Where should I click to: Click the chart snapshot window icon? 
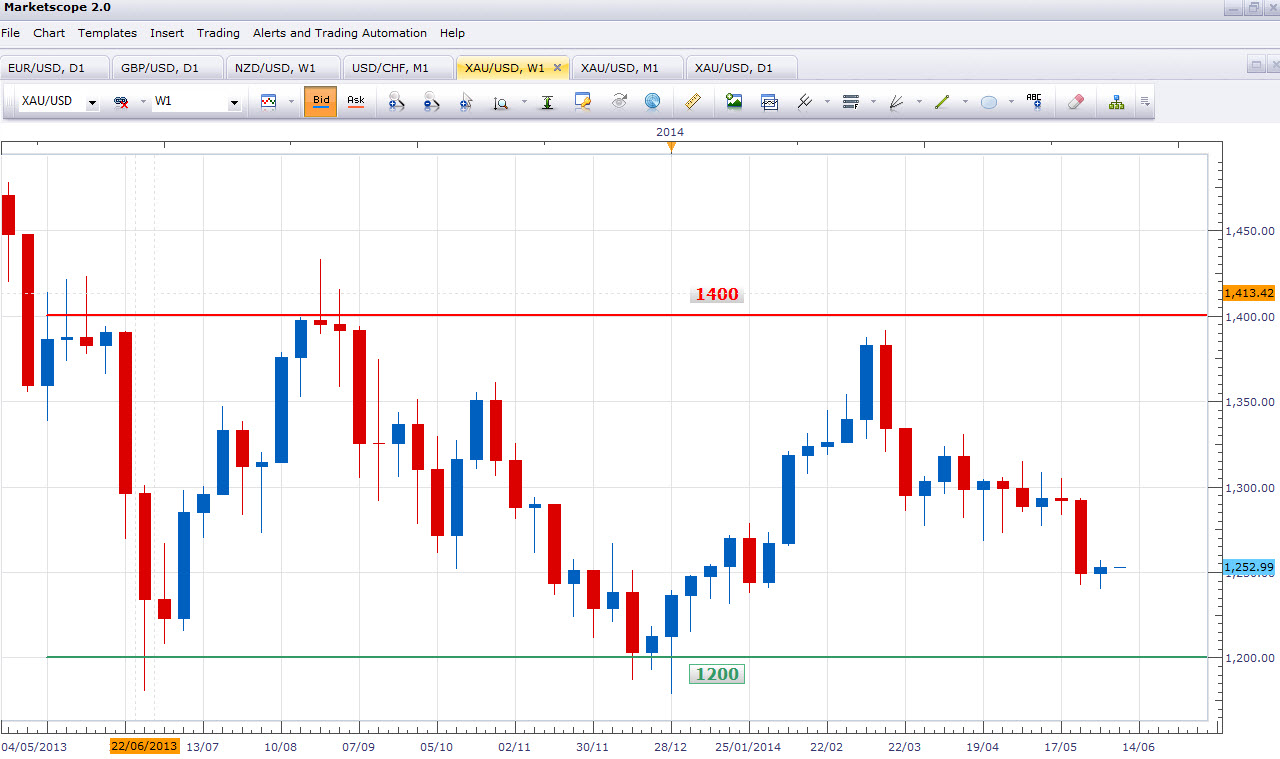769,102
